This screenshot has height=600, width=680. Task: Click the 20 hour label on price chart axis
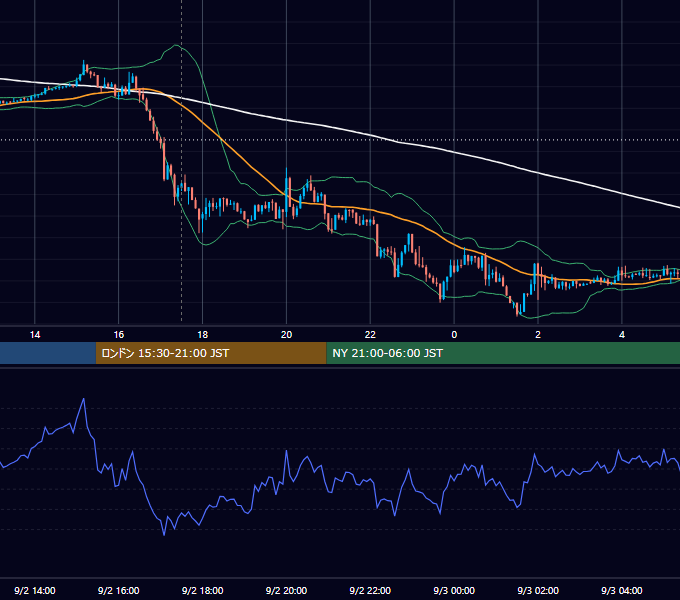[x=286, y=335]
